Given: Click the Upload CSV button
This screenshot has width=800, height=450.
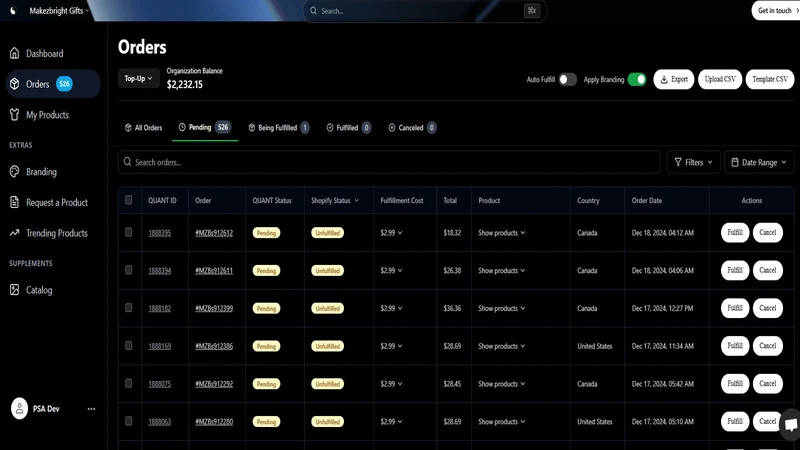Looking at the screenshot, I should 720,79.
